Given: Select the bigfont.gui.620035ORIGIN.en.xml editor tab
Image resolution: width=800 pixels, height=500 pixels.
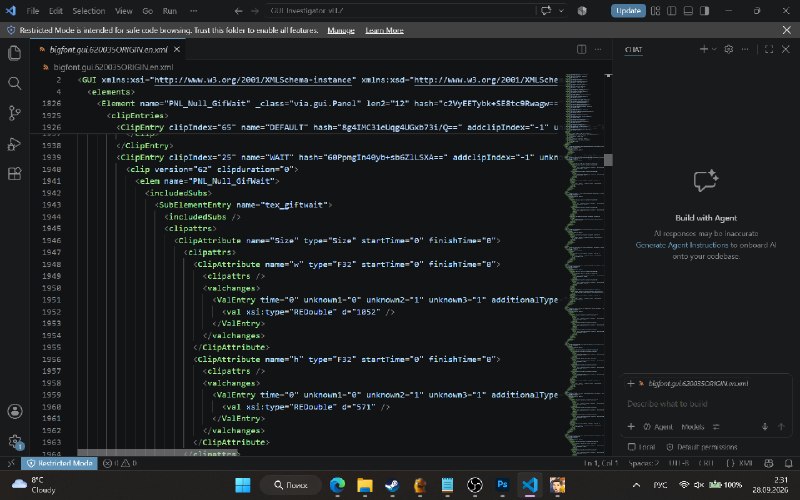Looking at the screenshot, I should coord(109,49).
